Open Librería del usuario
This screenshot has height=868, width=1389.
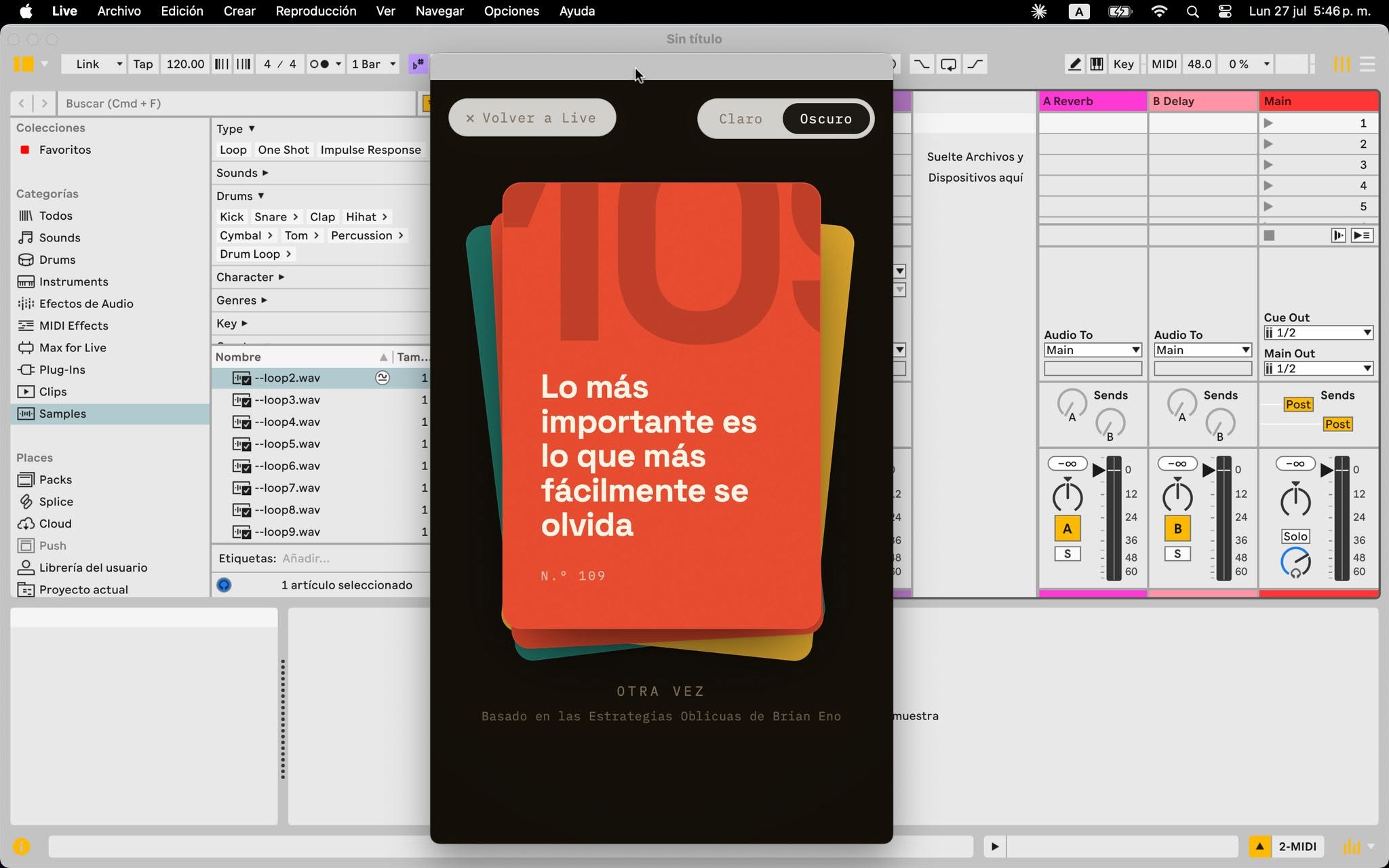tap(93, 568)
